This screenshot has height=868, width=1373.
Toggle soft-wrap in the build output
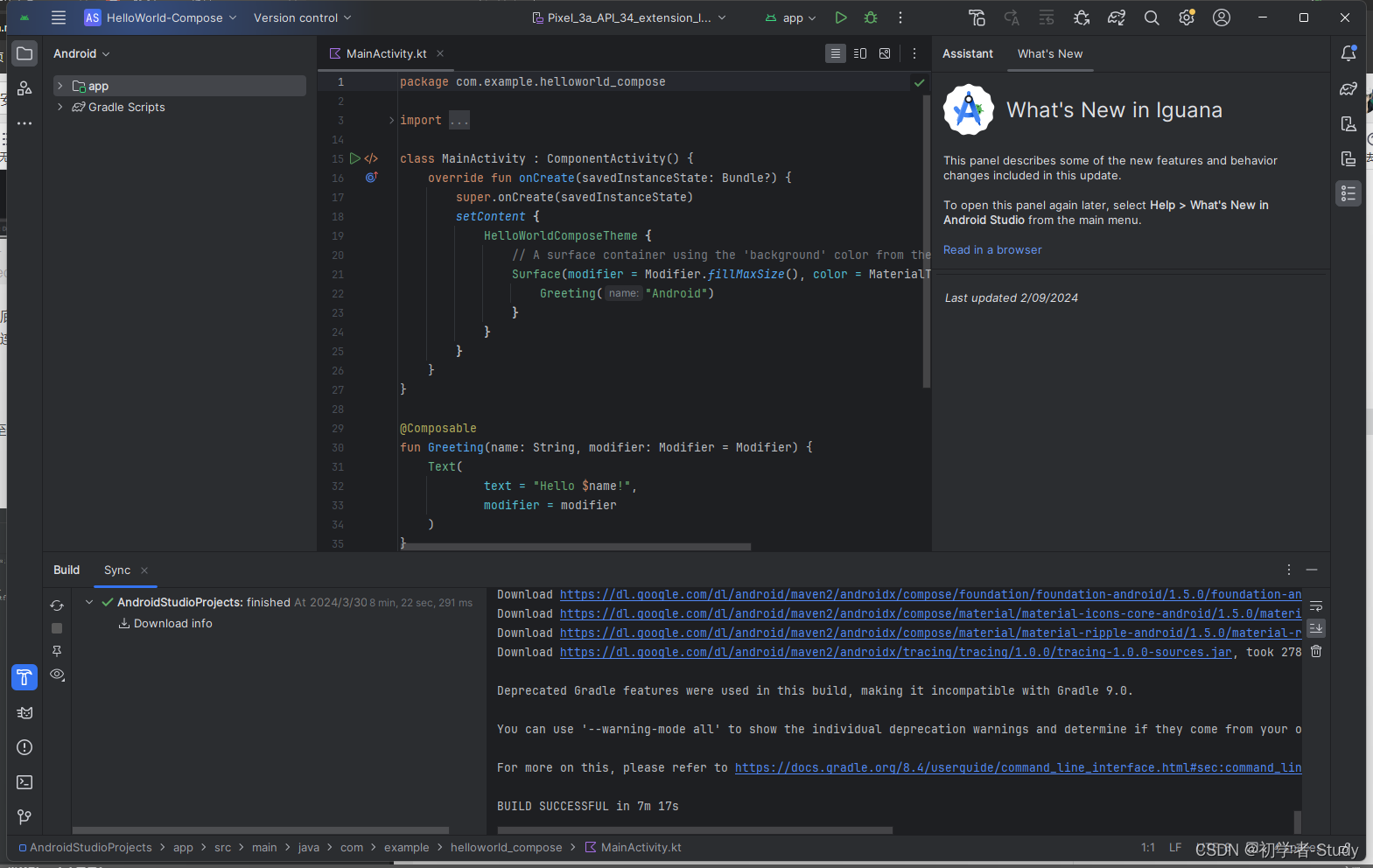point(1316,606)
